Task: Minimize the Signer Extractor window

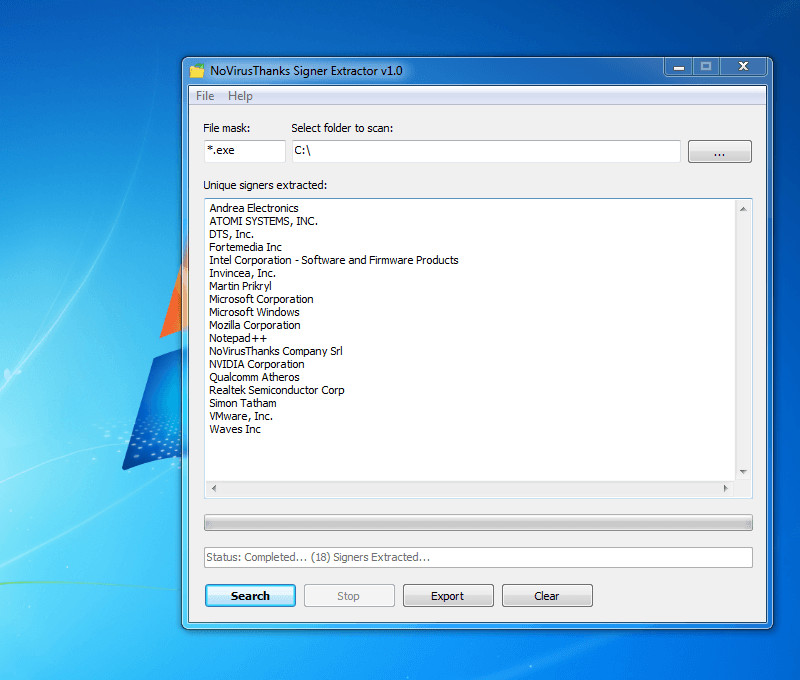Action: coord(679,67)
